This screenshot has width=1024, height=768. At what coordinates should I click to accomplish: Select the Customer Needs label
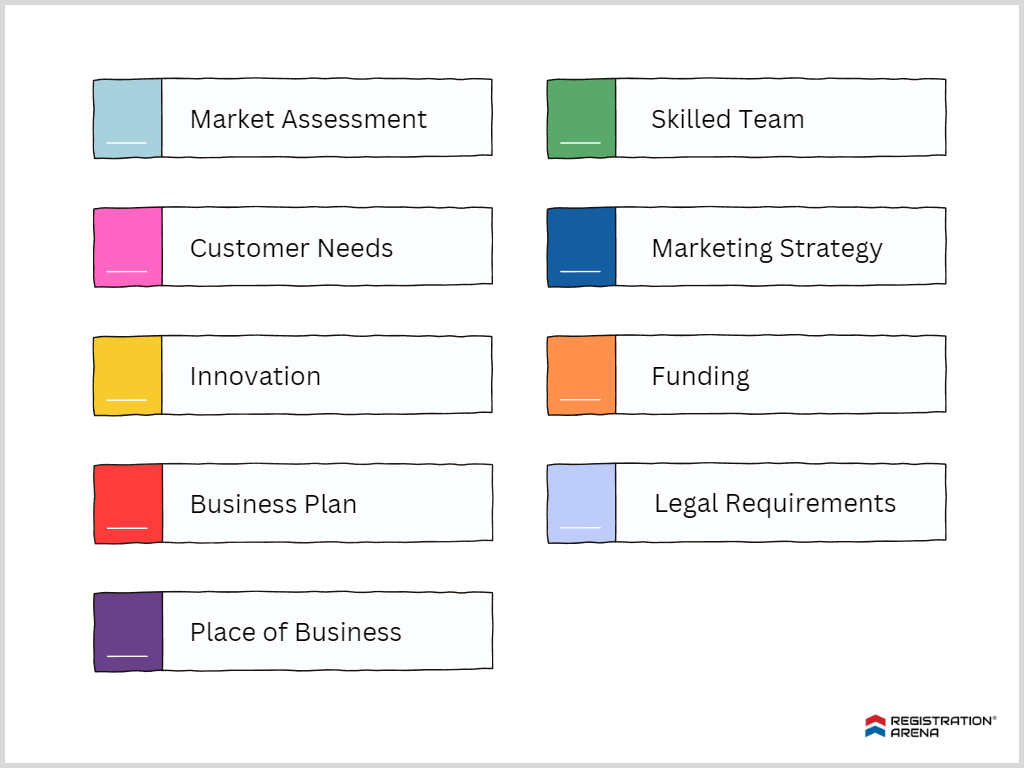[x=291, y=248]
